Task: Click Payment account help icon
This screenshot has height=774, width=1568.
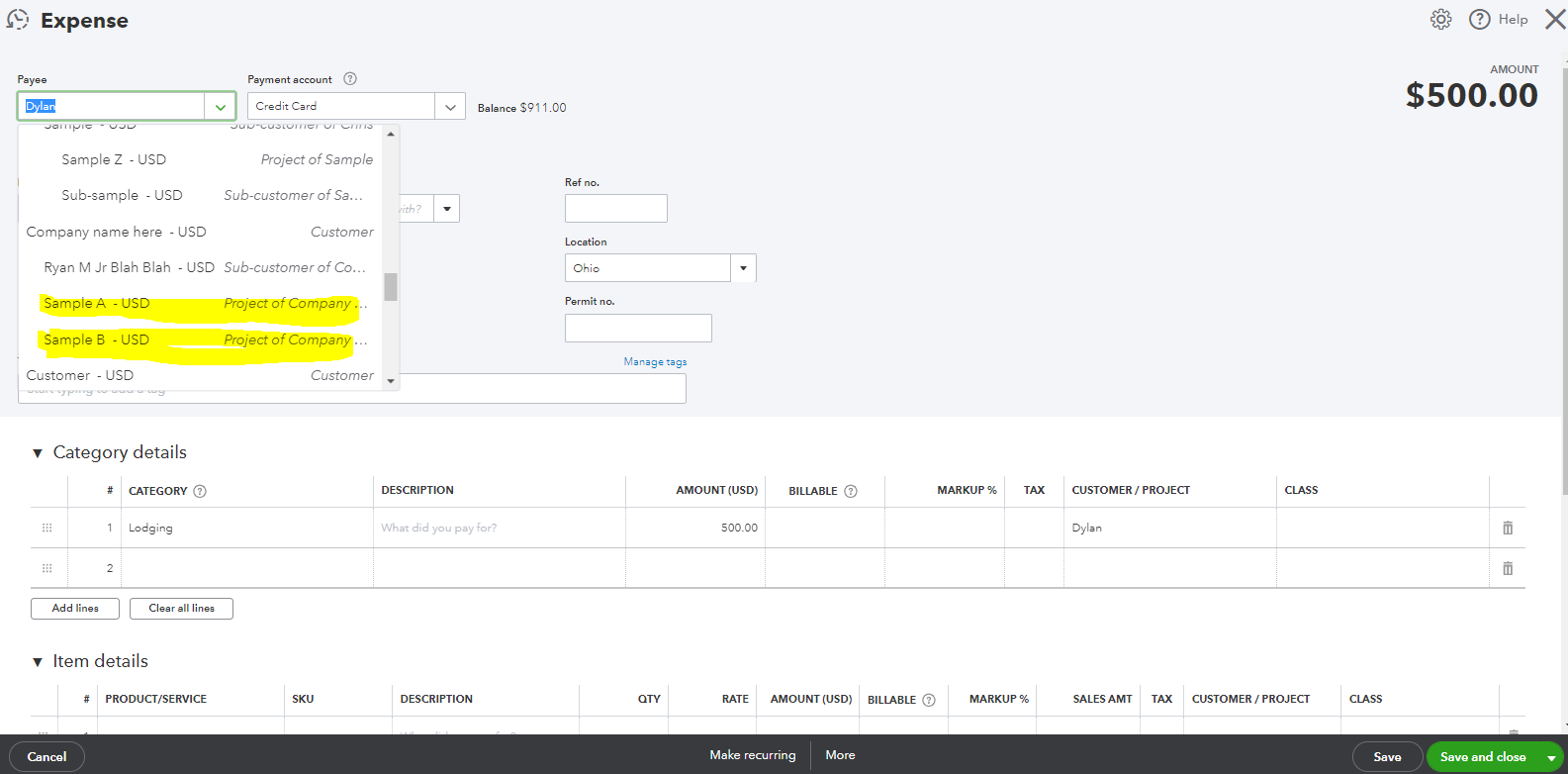Action: (350, 79)
